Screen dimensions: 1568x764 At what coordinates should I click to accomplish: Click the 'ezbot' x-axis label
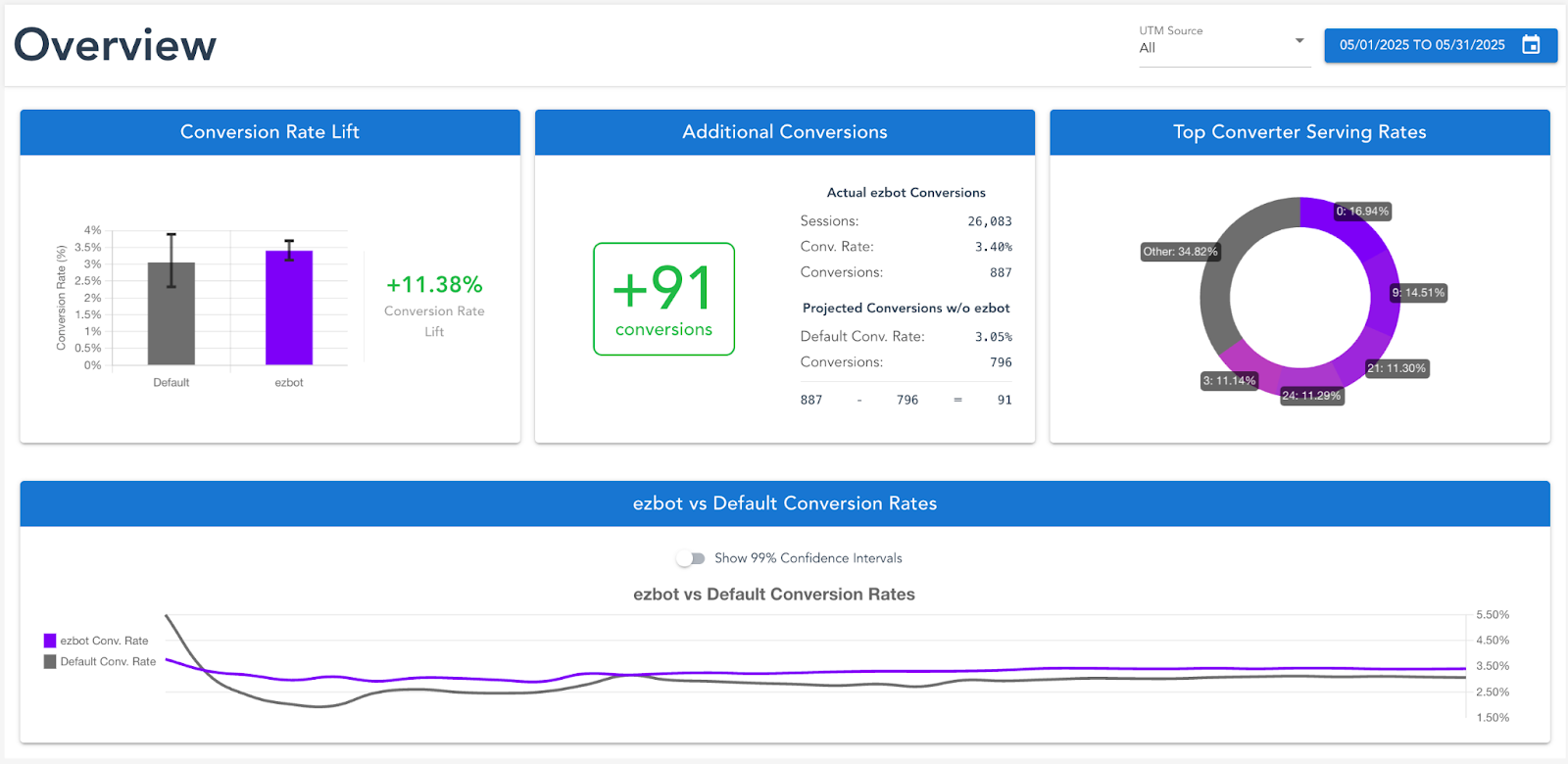tap(289, 383)
